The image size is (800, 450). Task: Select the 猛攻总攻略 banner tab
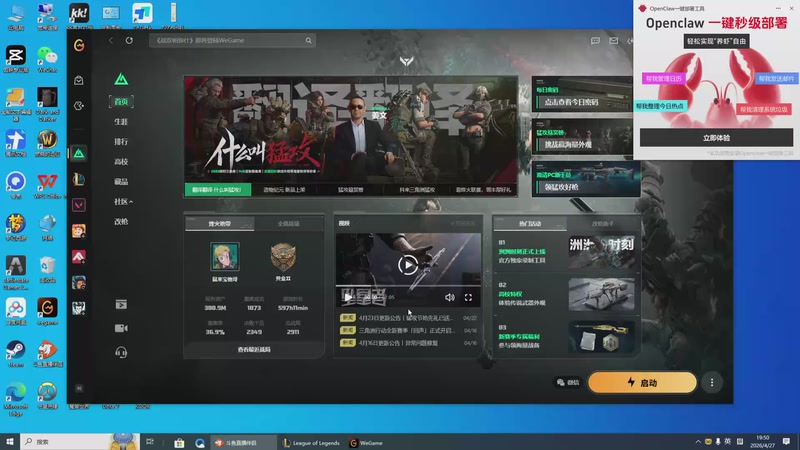[351, 189]
